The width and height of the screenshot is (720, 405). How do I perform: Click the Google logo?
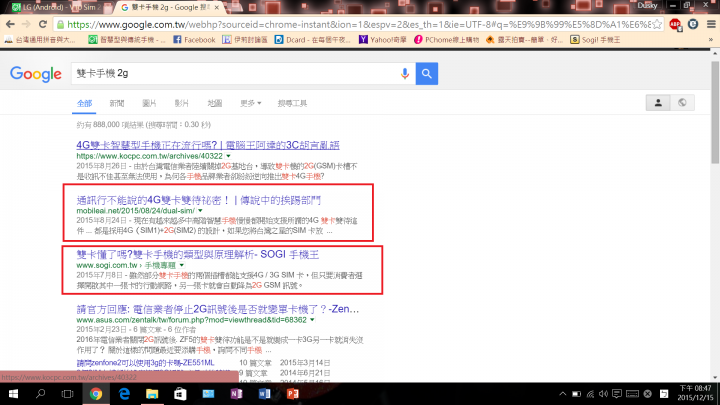(x=35, y=74)
